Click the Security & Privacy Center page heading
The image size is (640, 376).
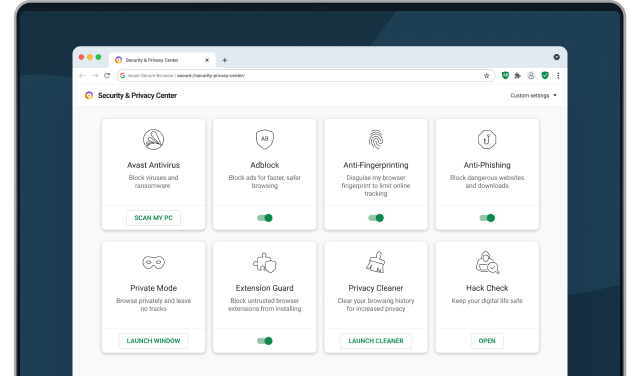pyautogui.click(x=137, y=96)
